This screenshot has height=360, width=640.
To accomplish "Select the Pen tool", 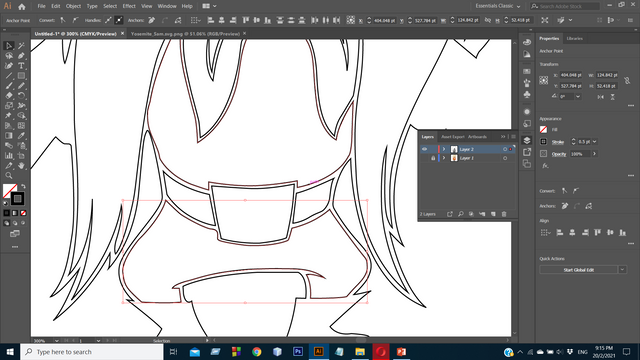I will point(21,56).
